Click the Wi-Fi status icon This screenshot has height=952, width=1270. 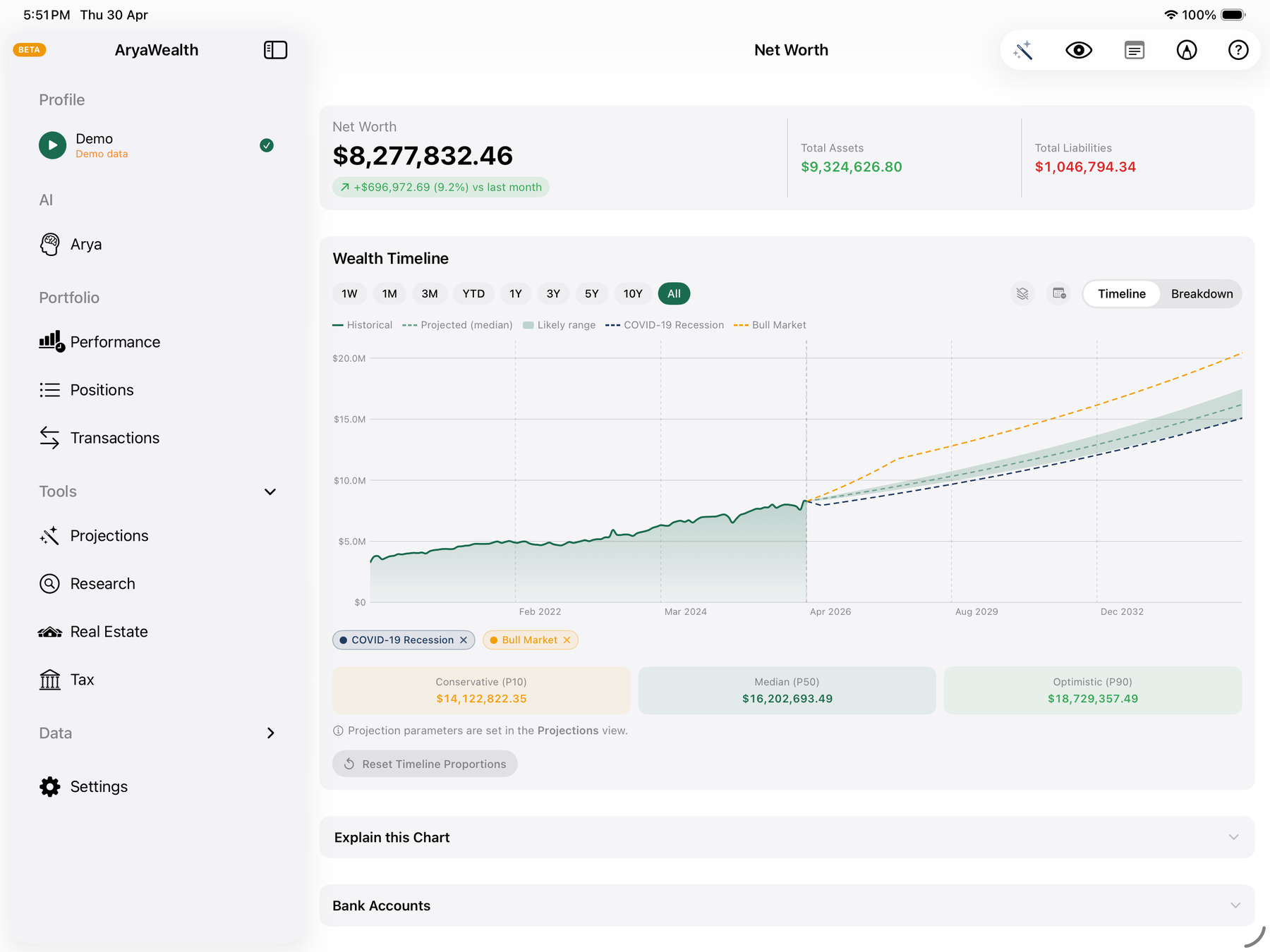pyautogui.click(x=1171, y=15)
